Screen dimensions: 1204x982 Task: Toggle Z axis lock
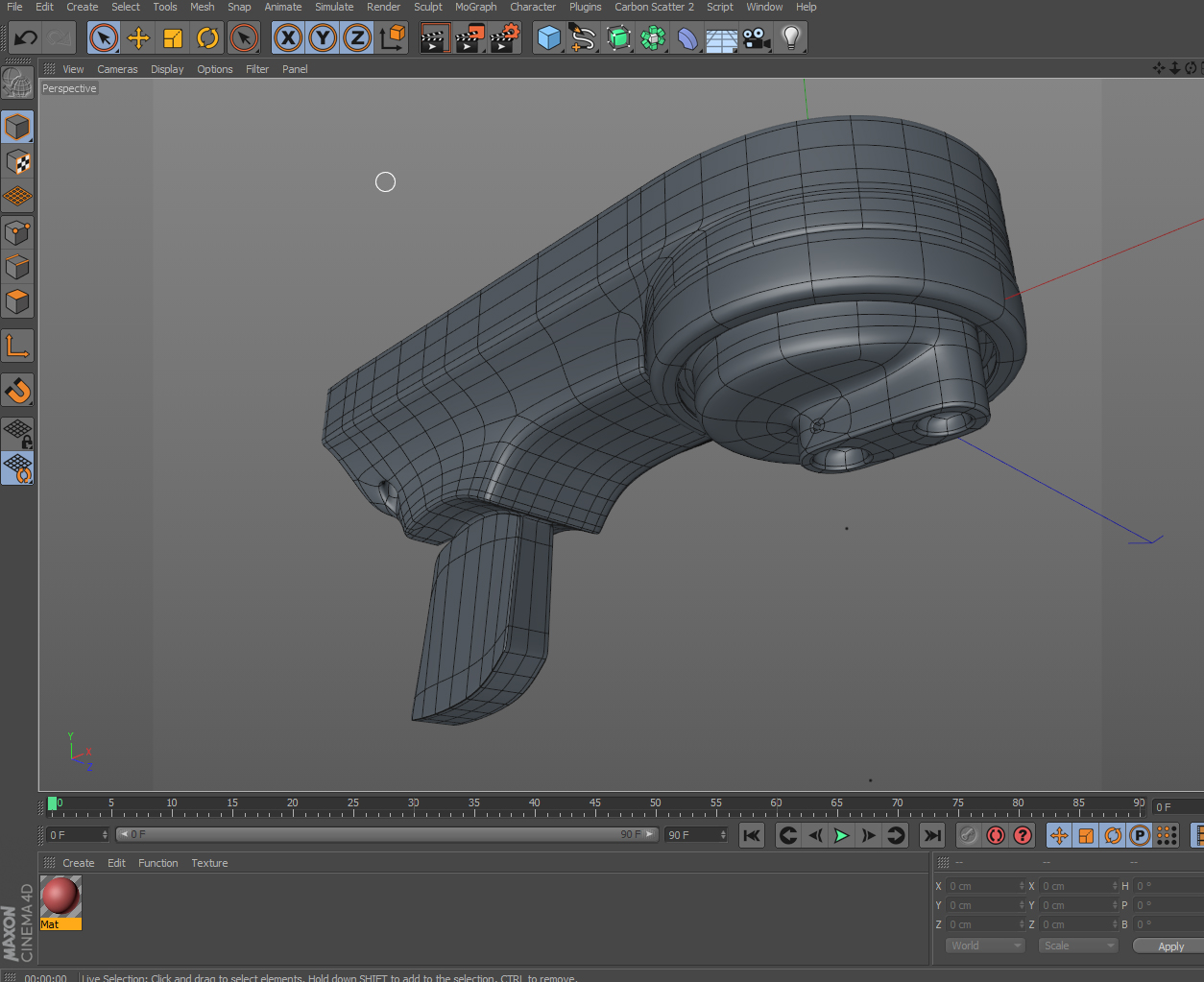pyautogui.click(x=357, y=38)
